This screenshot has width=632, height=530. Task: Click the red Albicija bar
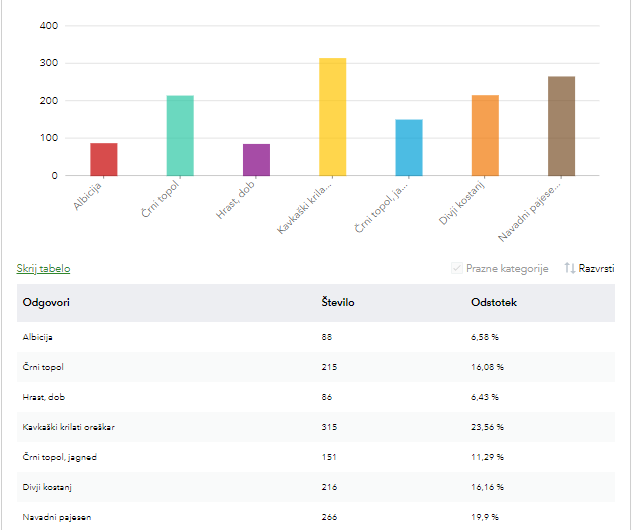(104, 159)
